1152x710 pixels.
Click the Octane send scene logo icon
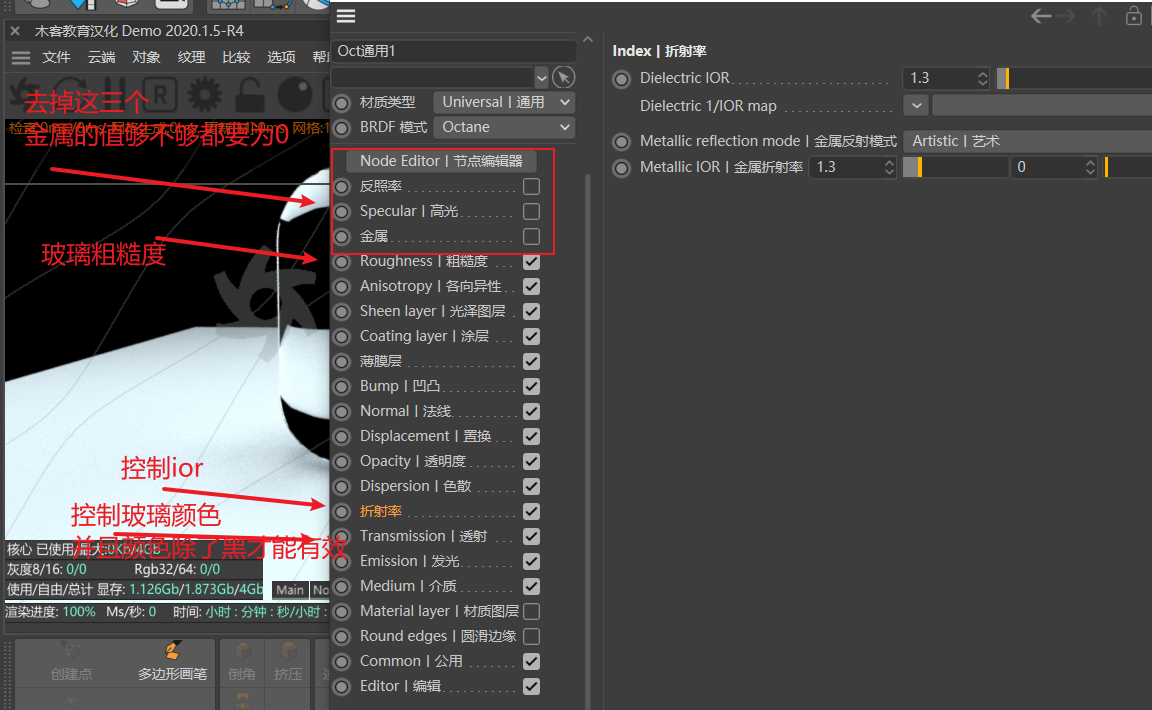24,94
